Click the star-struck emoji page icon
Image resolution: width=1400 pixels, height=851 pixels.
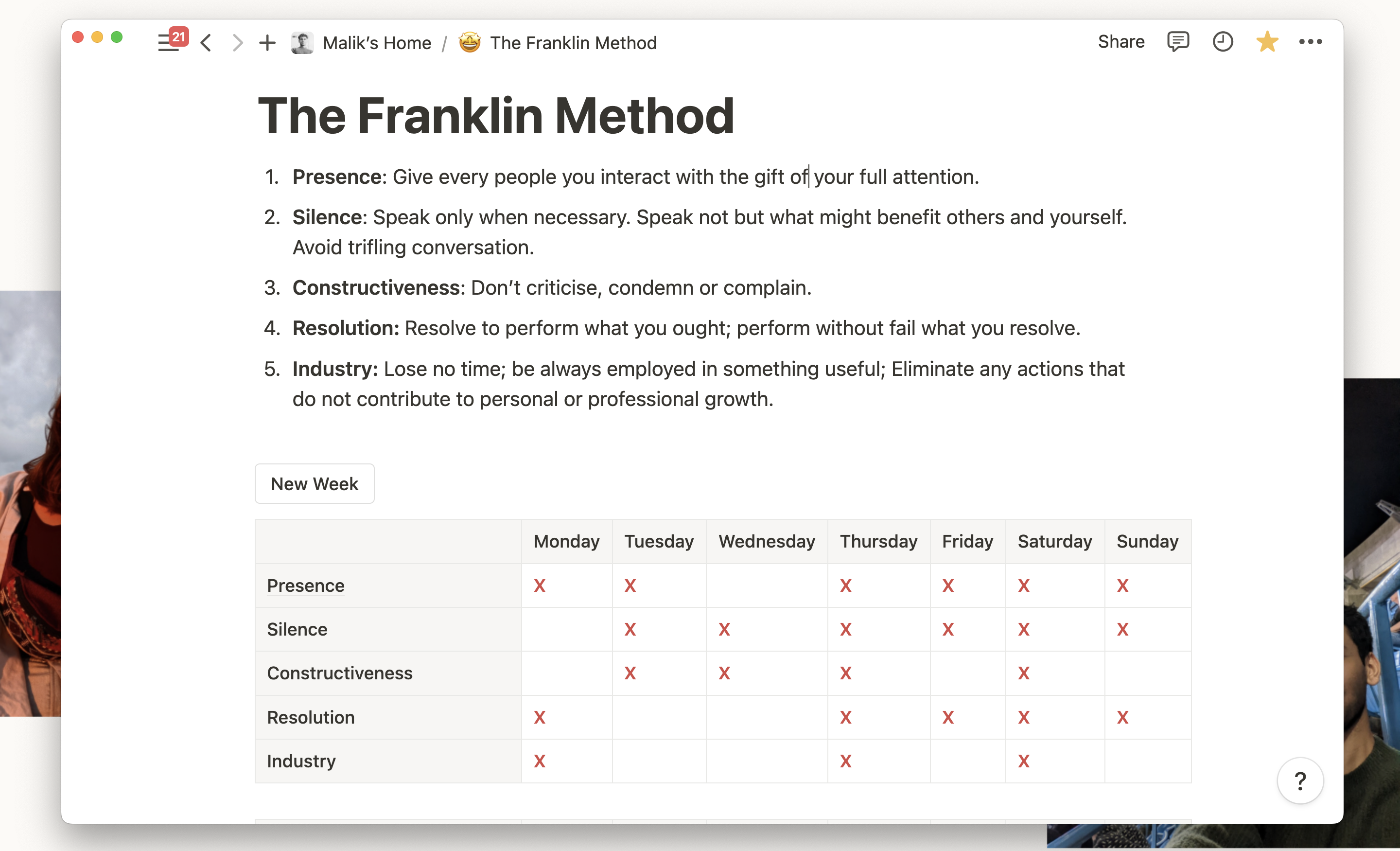click(470, 43)
